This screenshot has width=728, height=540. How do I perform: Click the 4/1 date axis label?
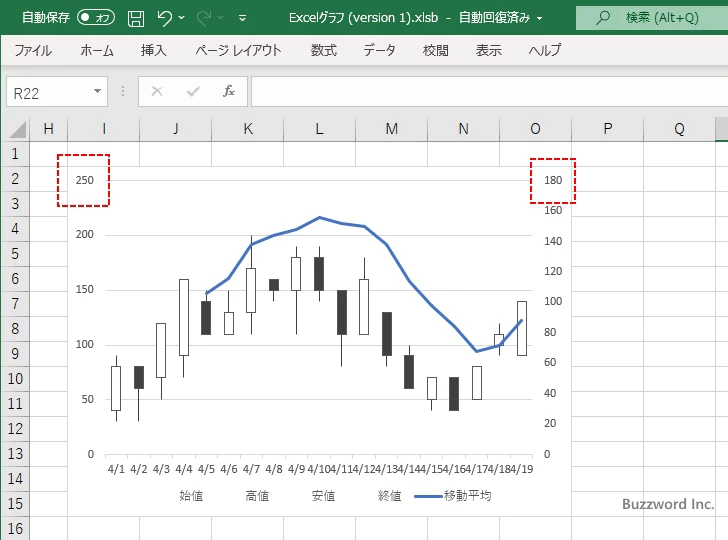(116, 469)
